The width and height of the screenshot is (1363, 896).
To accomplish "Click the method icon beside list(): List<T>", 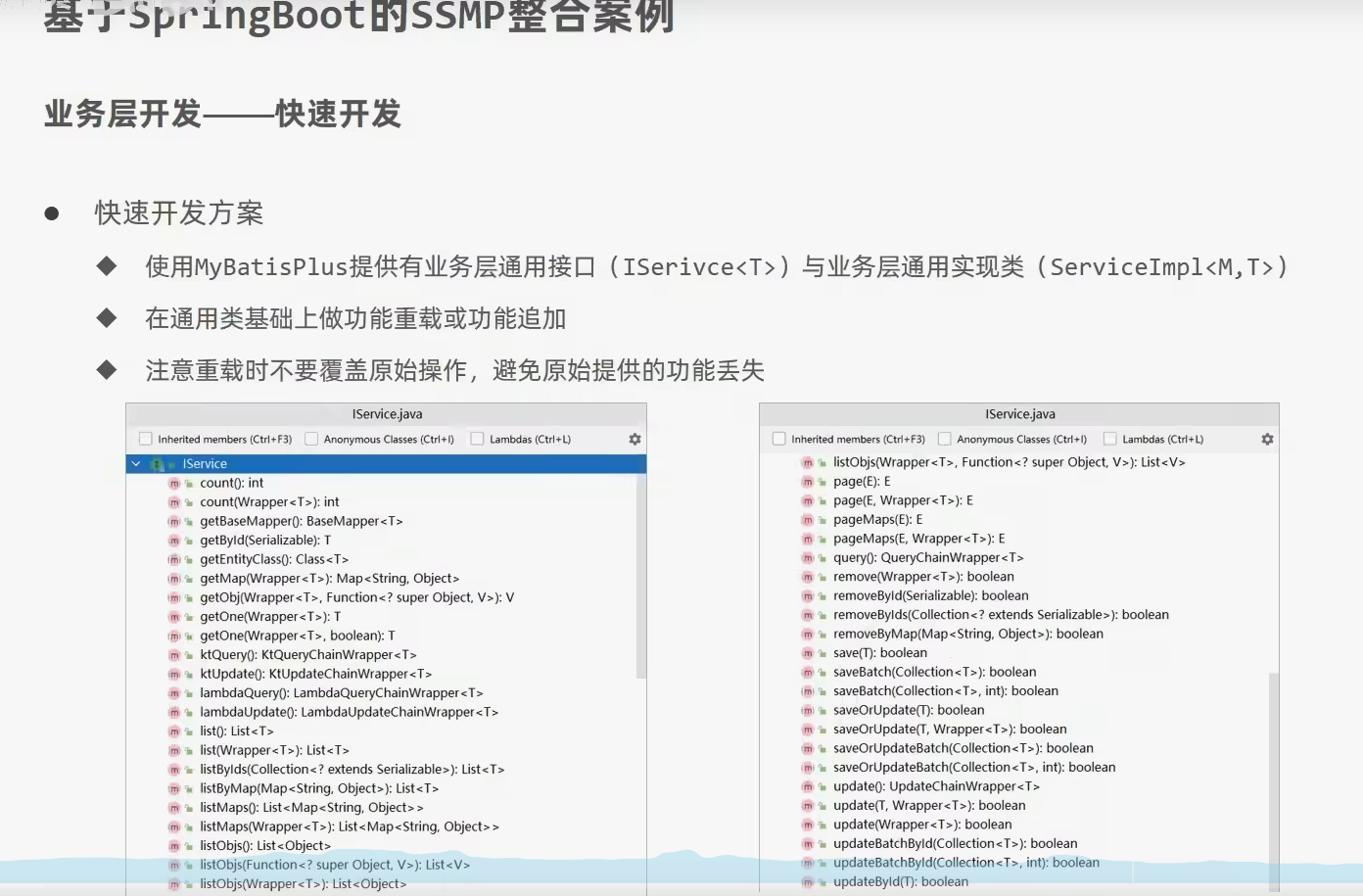I will click(174, 731).
